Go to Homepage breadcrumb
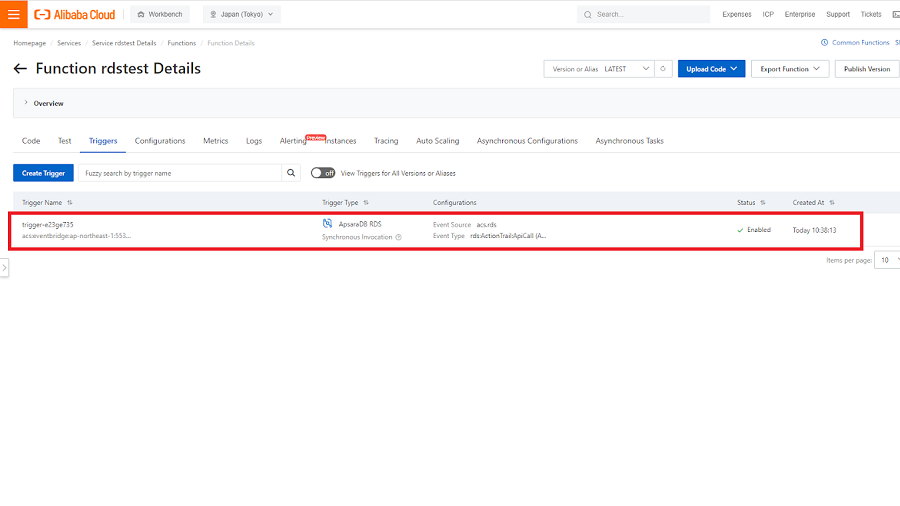Screen dimensions: 900x506 [30, 43]
